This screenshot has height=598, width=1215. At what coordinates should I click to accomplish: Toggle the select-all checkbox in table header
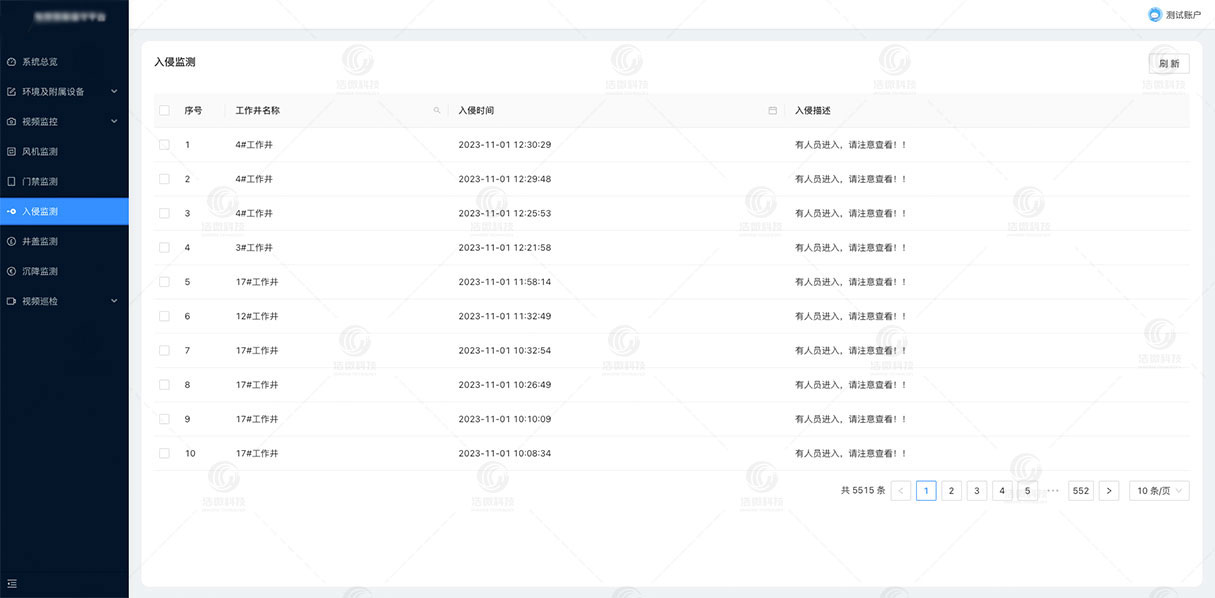(x=164, y=111)
